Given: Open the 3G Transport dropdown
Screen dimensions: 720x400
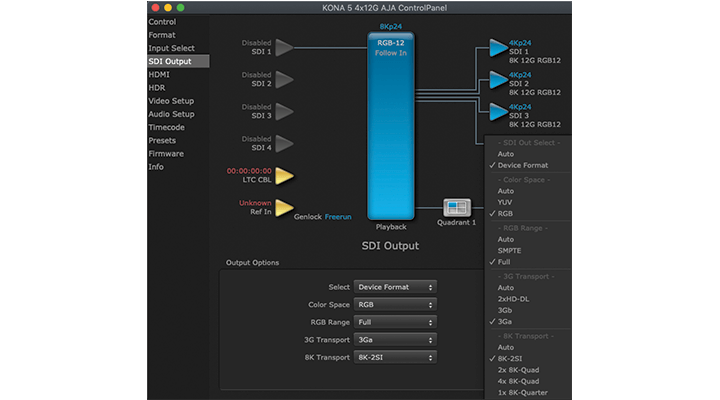Looking at the screenshot, I should [x=395, y=340].
